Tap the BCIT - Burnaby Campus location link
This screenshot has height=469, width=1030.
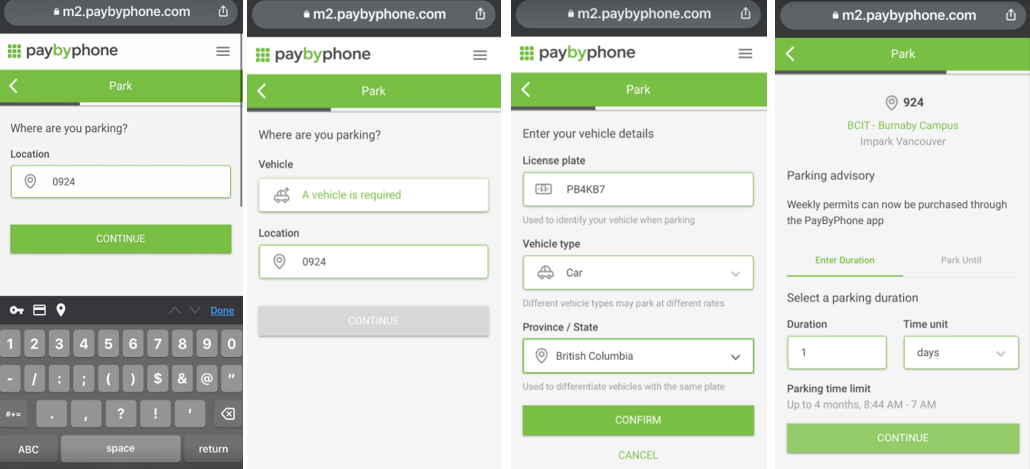tap(903, 125)
